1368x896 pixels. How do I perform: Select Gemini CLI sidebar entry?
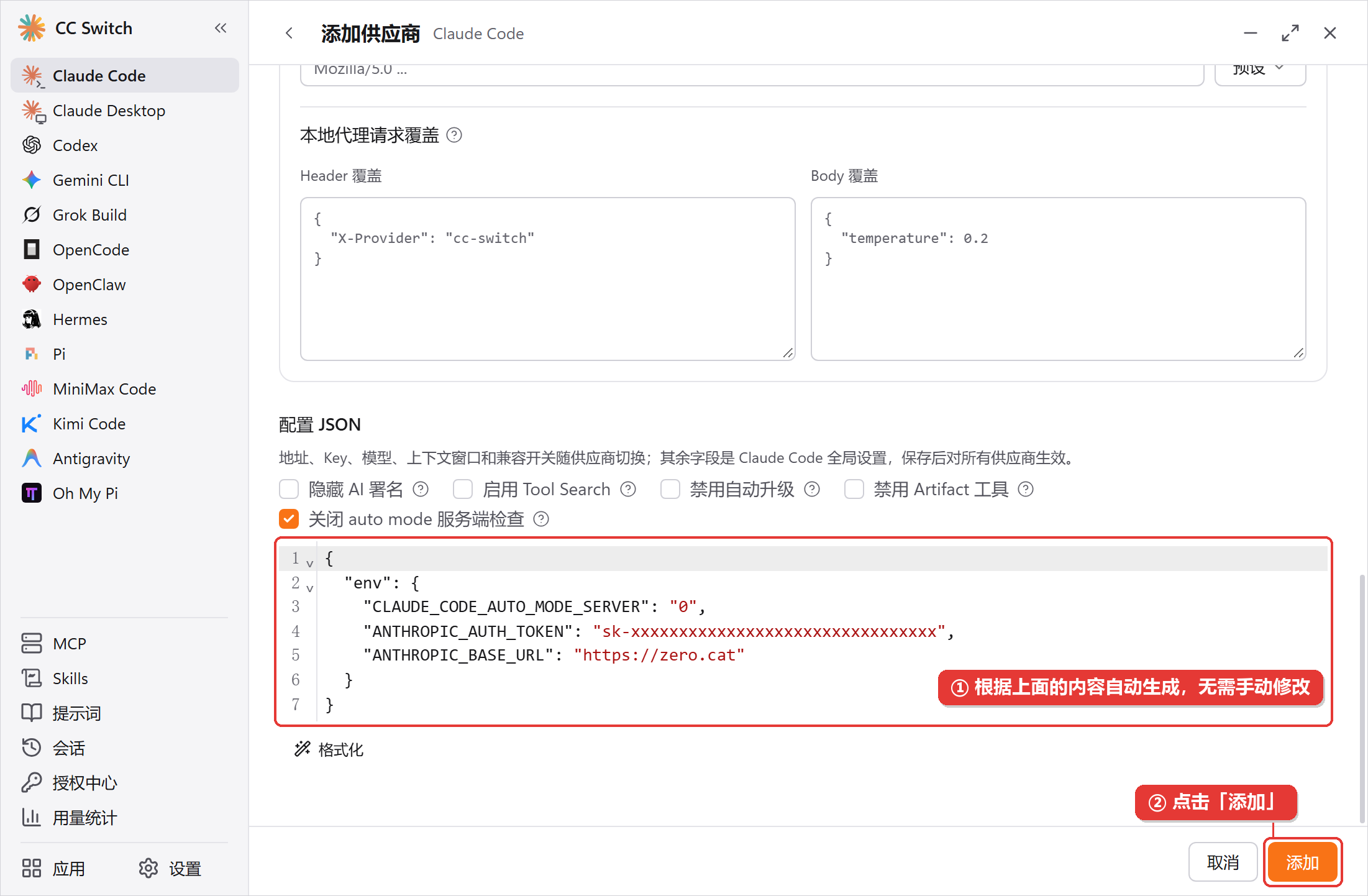click(x=125, y=180)
